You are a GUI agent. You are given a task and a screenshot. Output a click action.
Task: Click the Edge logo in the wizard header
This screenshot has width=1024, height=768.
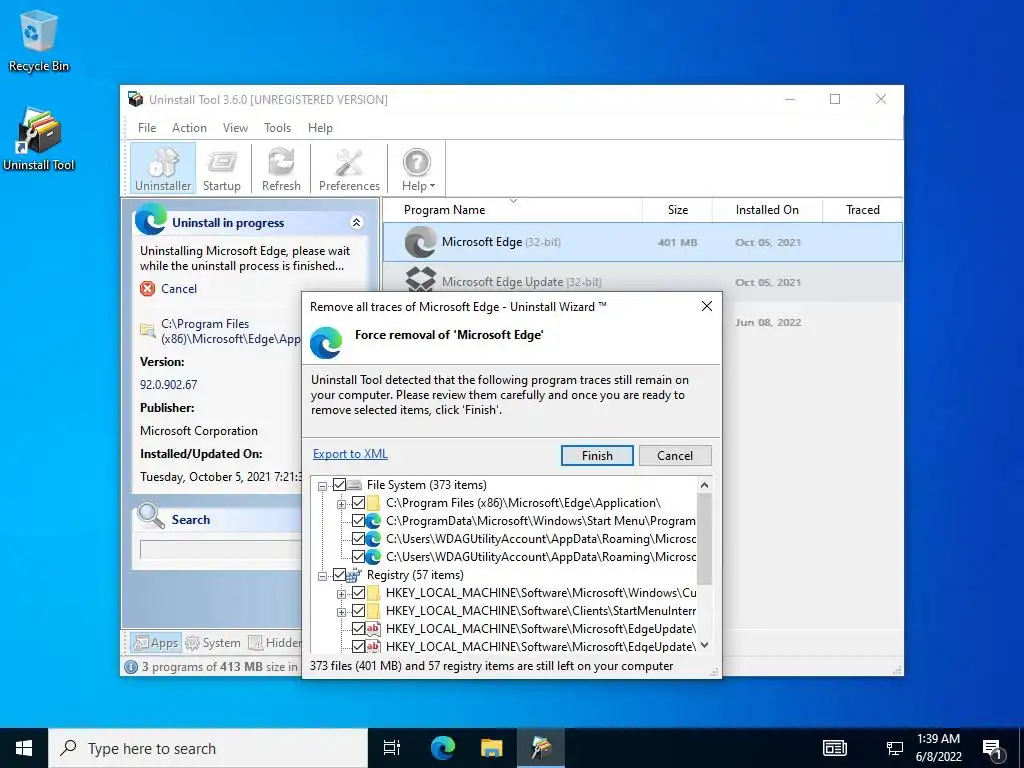click(326, 343)
